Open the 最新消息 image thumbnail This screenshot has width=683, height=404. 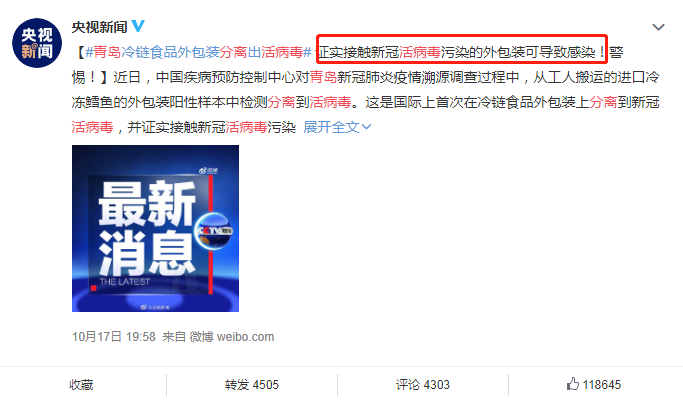[156, 228]
